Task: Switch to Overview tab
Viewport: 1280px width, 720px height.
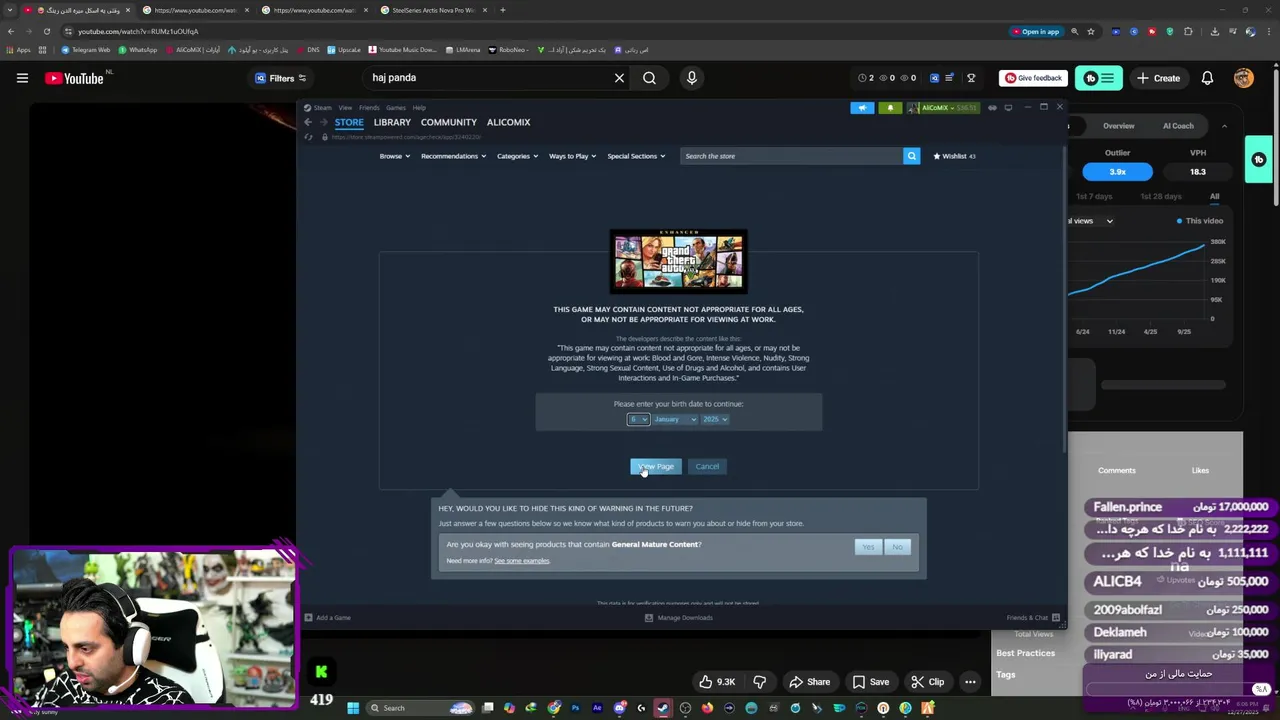Action: point(1118,126)
